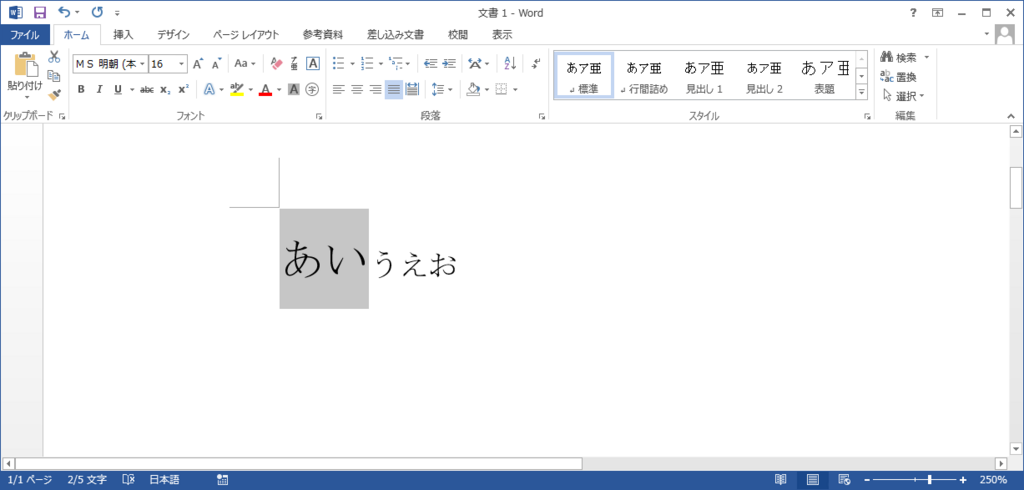The height and width of the screenshot is (490, 1024).
Task: Redo the last action
Action: pos(97,12)
